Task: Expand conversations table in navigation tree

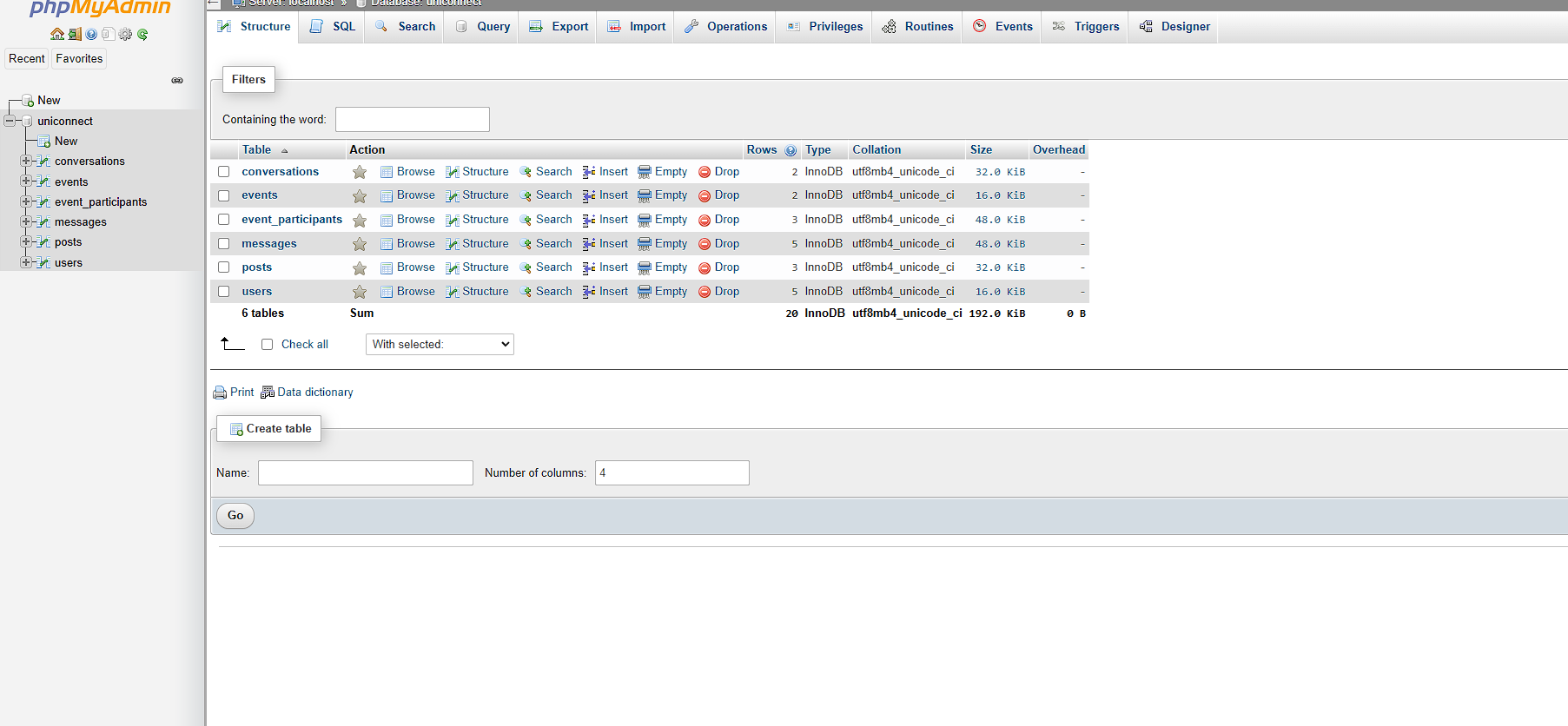Action: (x=26, y=161)
